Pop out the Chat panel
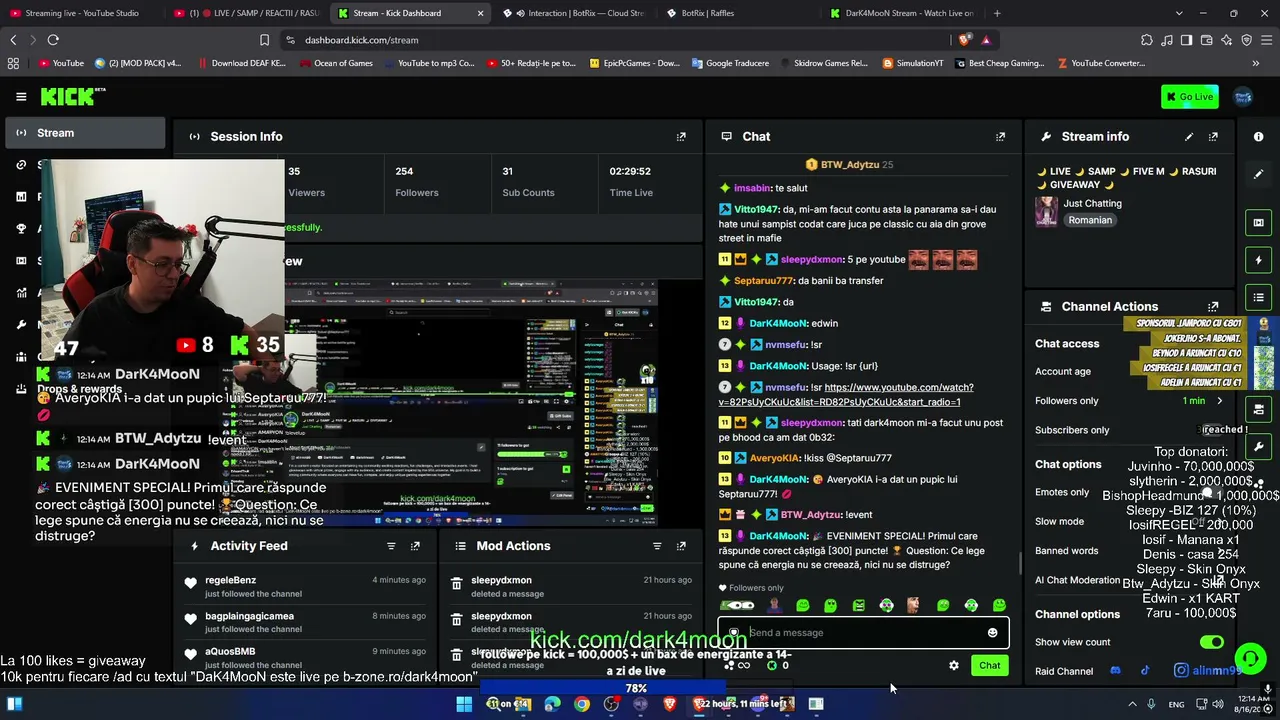1280x720 pixels. click(1000, 137)
